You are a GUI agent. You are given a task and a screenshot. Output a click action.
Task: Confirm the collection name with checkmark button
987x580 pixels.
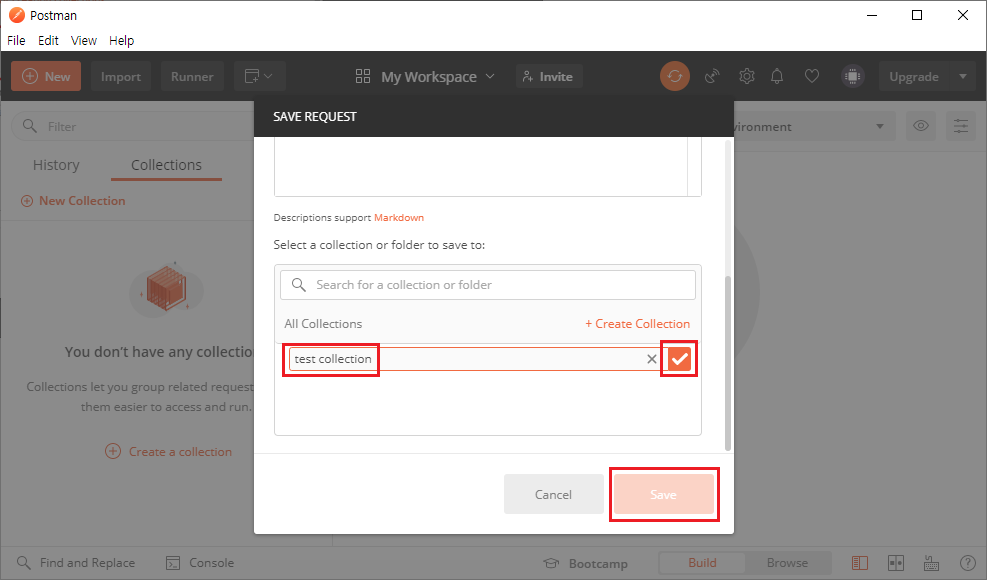click(679, 359)
